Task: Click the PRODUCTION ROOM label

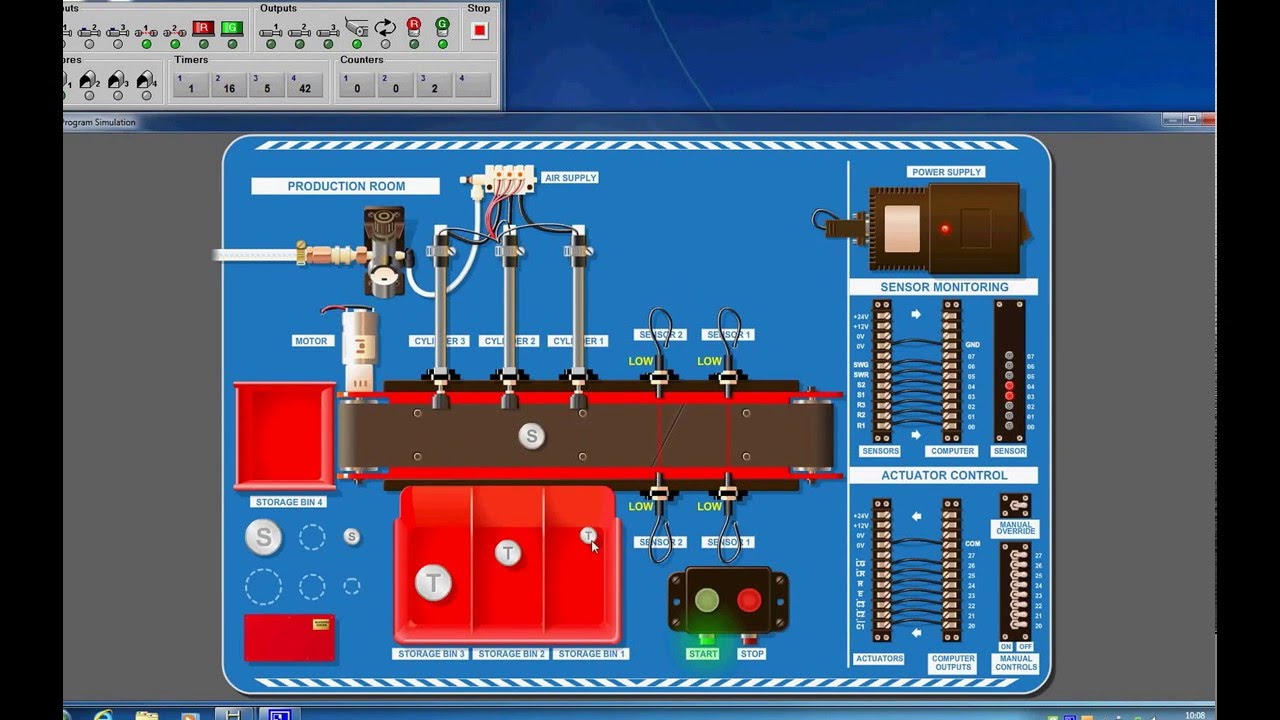Action: pos(346,186)
